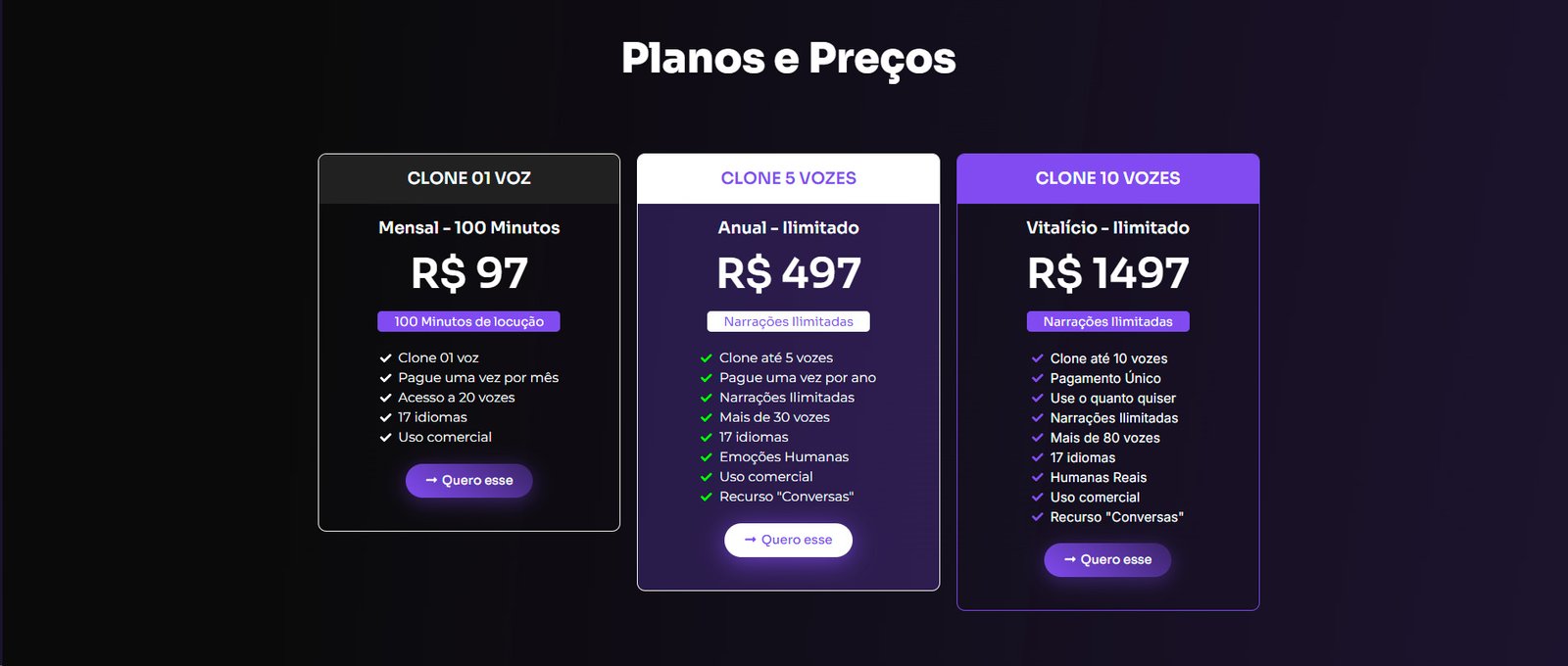Click the green checkmark next to "Emoções Humanas"
Viewport: 1568px width, 666px height.
pos(707,457)
